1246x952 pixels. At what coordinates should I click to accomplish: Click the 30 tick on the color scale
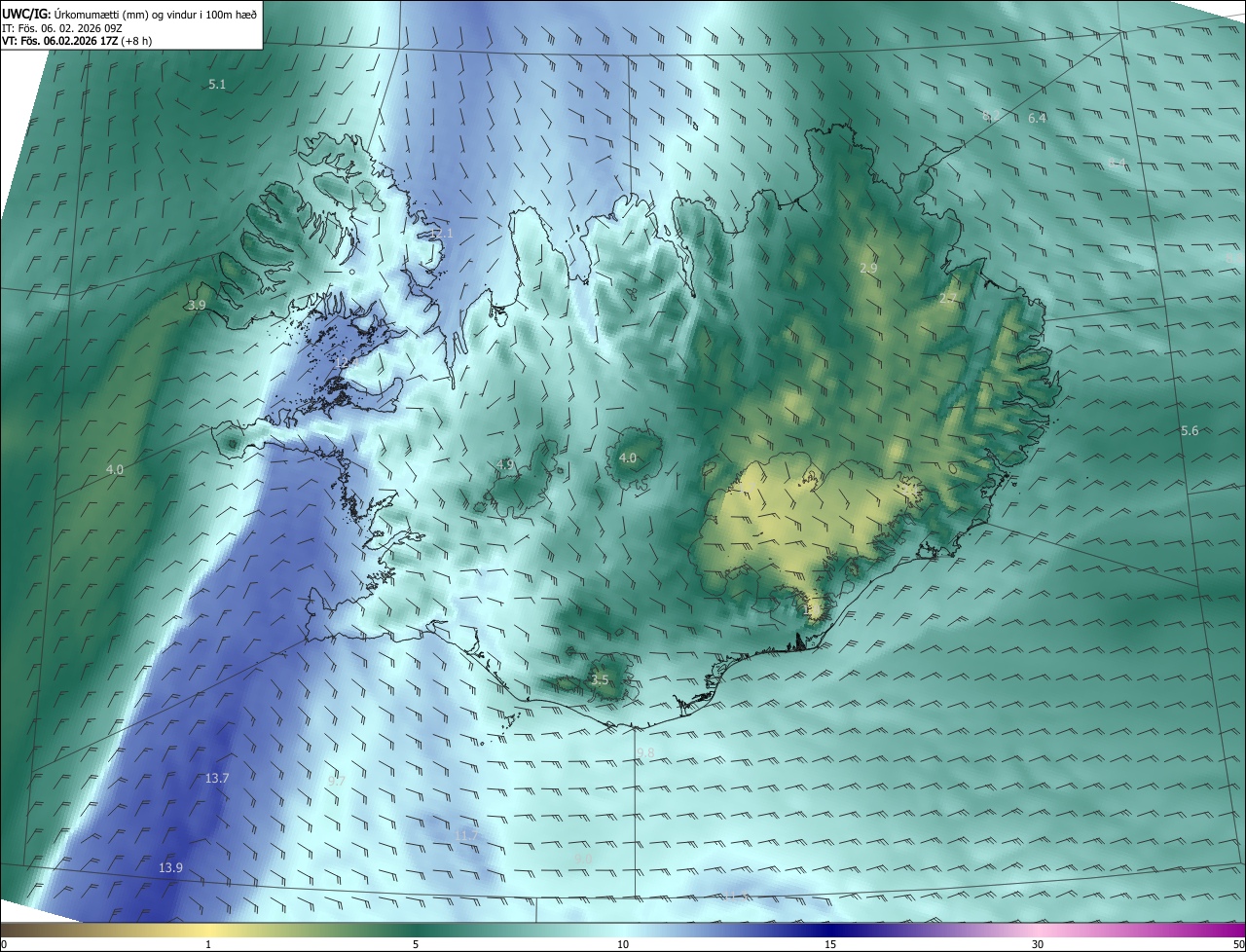(x=1038, y=944)
